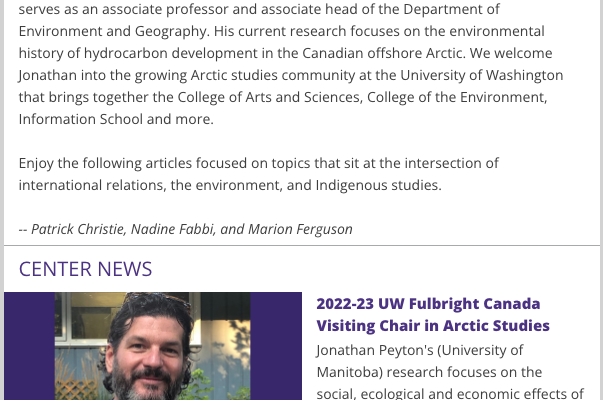Click the 'international relations' phrase
Image resolution: width=603 pixels, height=400 pixels.
pyautogui.click(x=91, y=185)
